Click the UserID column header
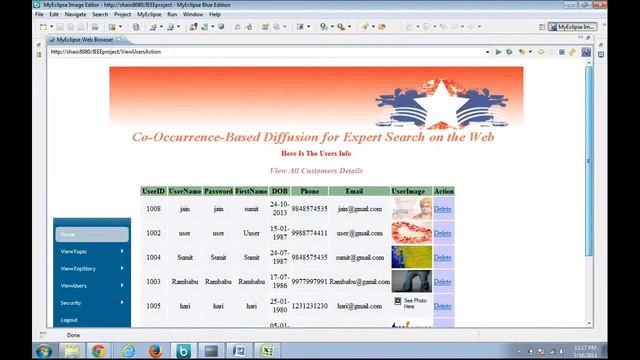The height and width of the screenshot is (360, 640). pyautogui.click(x=153, y=191)
